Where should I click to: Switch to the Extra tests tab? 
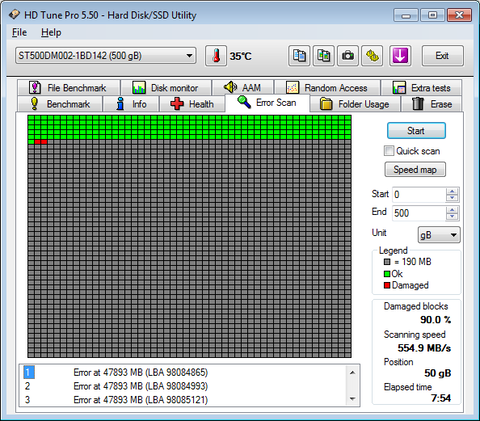click(422, 88)
